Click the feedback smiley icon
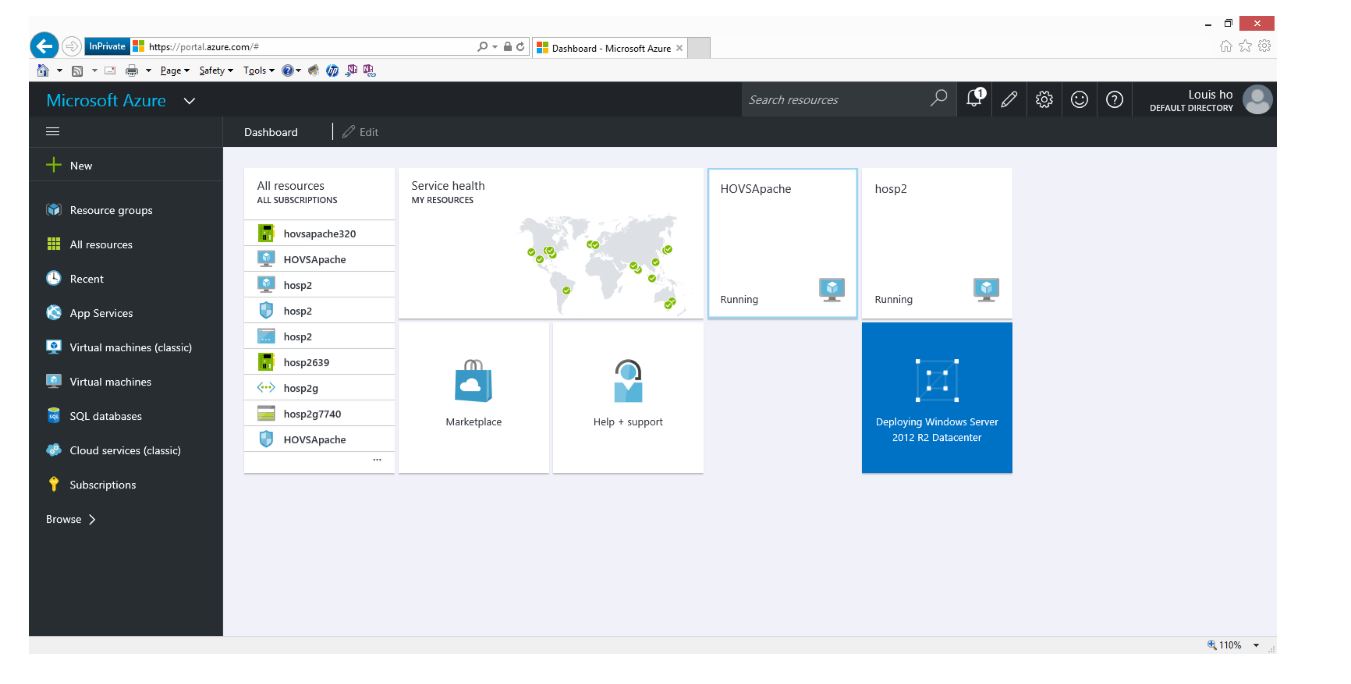The image size is (1351, 684). (1079, 99)
